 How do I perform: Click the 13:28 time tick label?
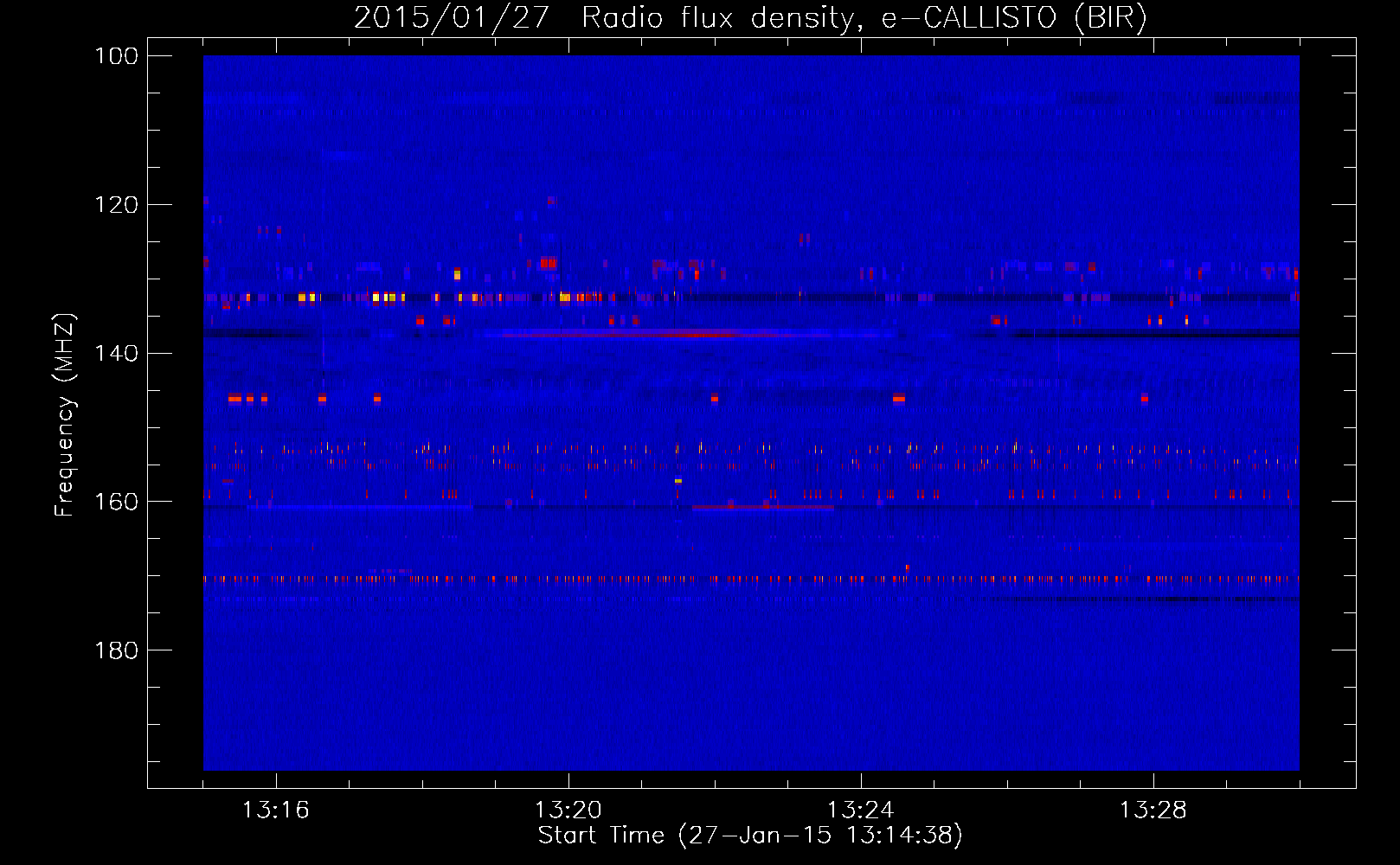click(x=1153, y=811)
